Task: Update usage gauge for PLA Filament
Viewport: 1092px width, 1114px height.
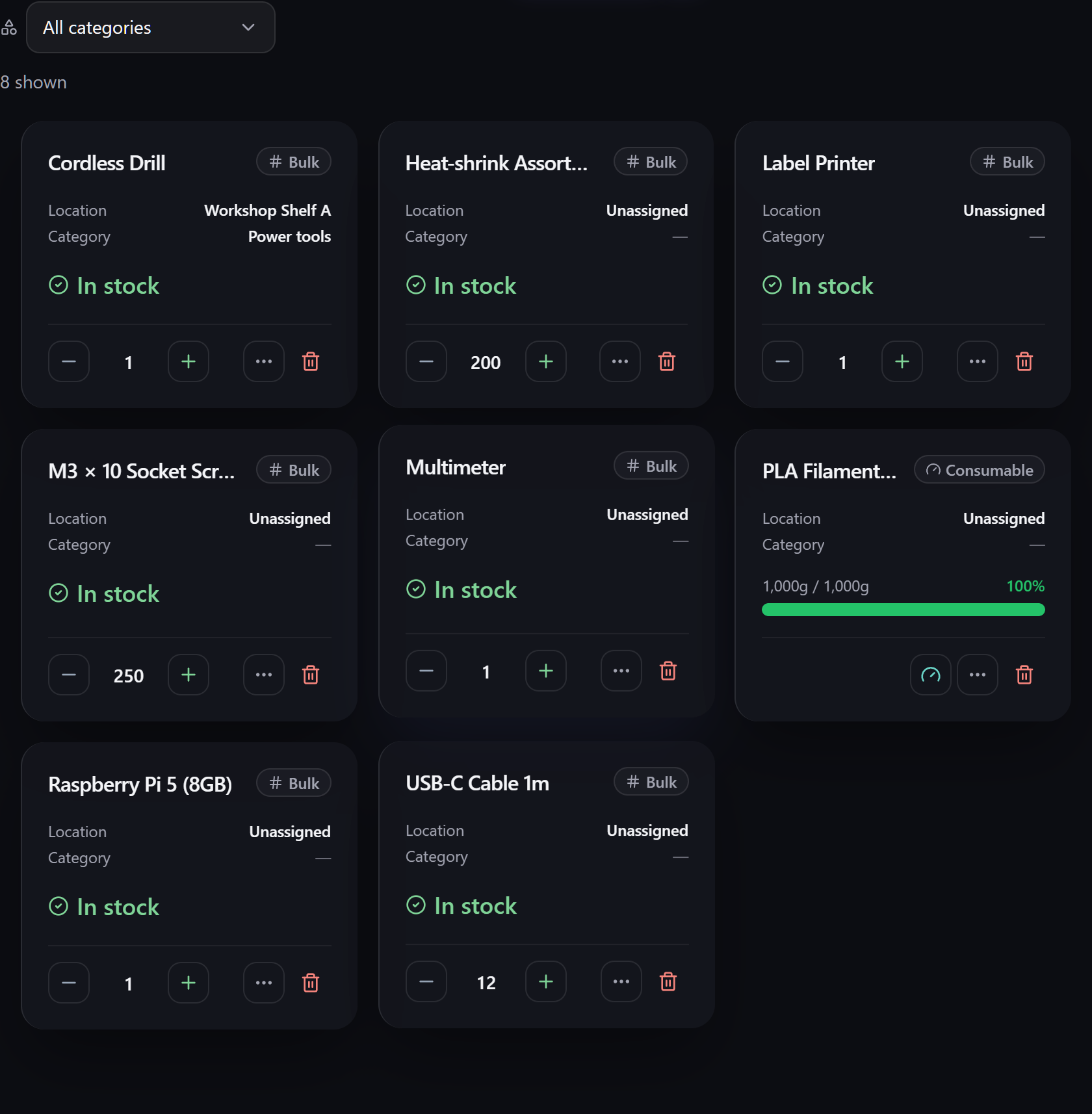Action: click(931, 675)
